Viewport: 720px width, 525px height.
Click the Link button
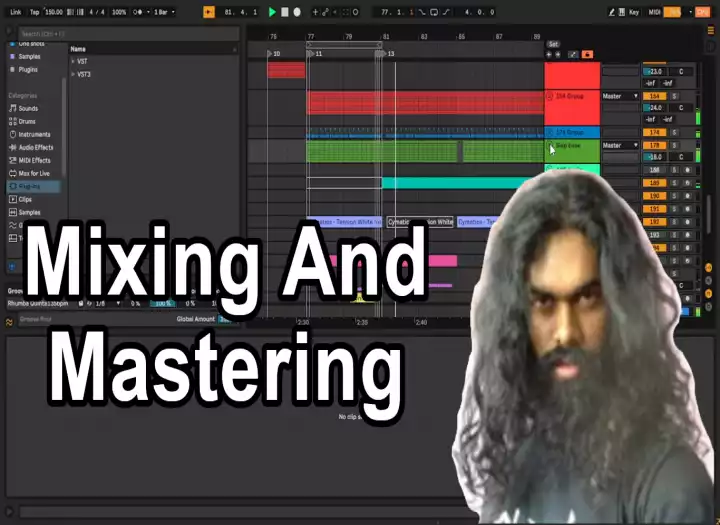(x=16, y=12)
